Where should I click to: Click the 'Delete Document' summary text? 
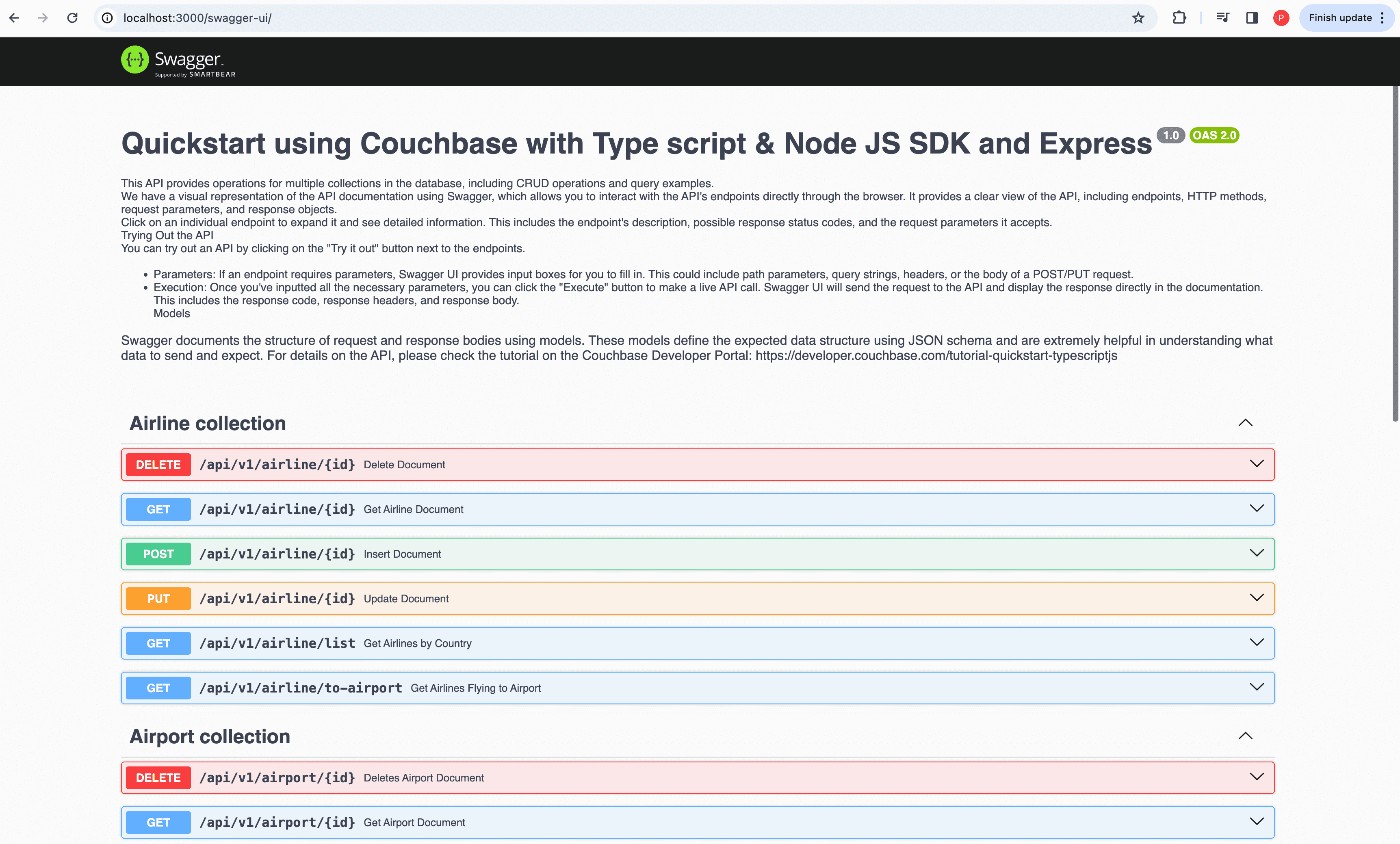tap(405, 465)
